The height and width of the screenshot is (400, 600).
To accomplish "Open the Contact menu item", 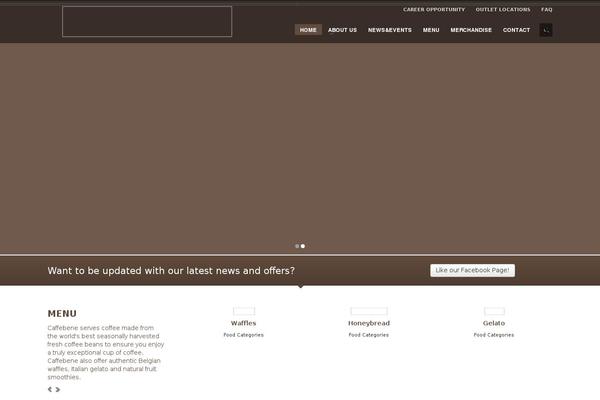I will pyautogui.click(x=516, y=30).
